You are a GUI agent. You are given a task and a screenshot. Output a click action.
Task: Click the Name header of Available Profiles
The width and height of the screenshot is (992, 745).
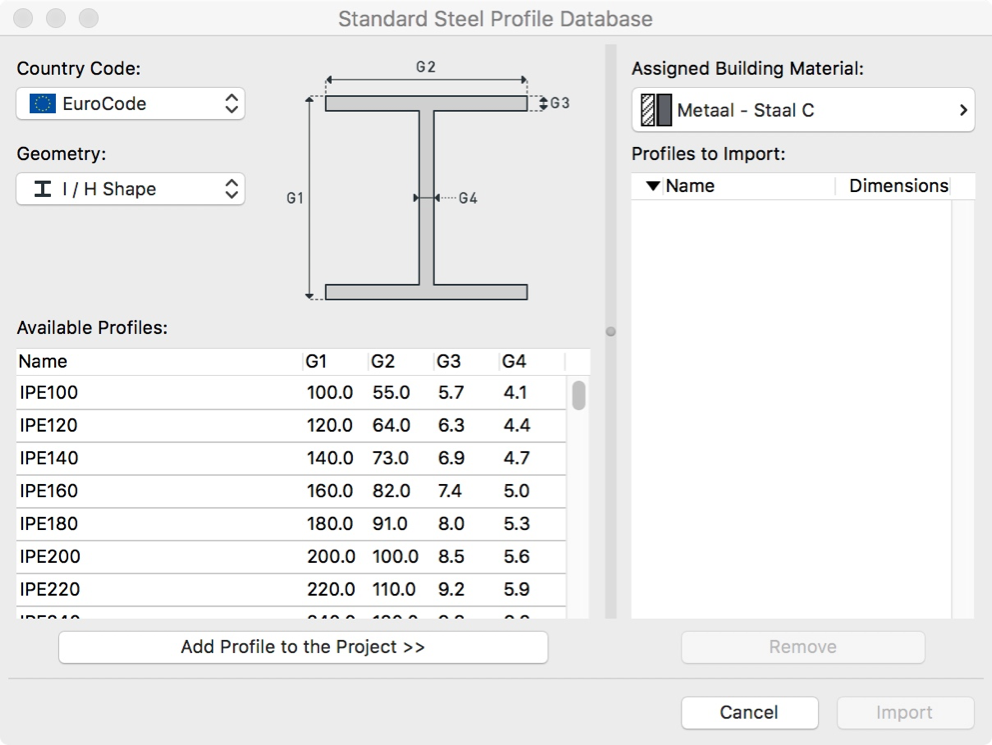(159, 362)
